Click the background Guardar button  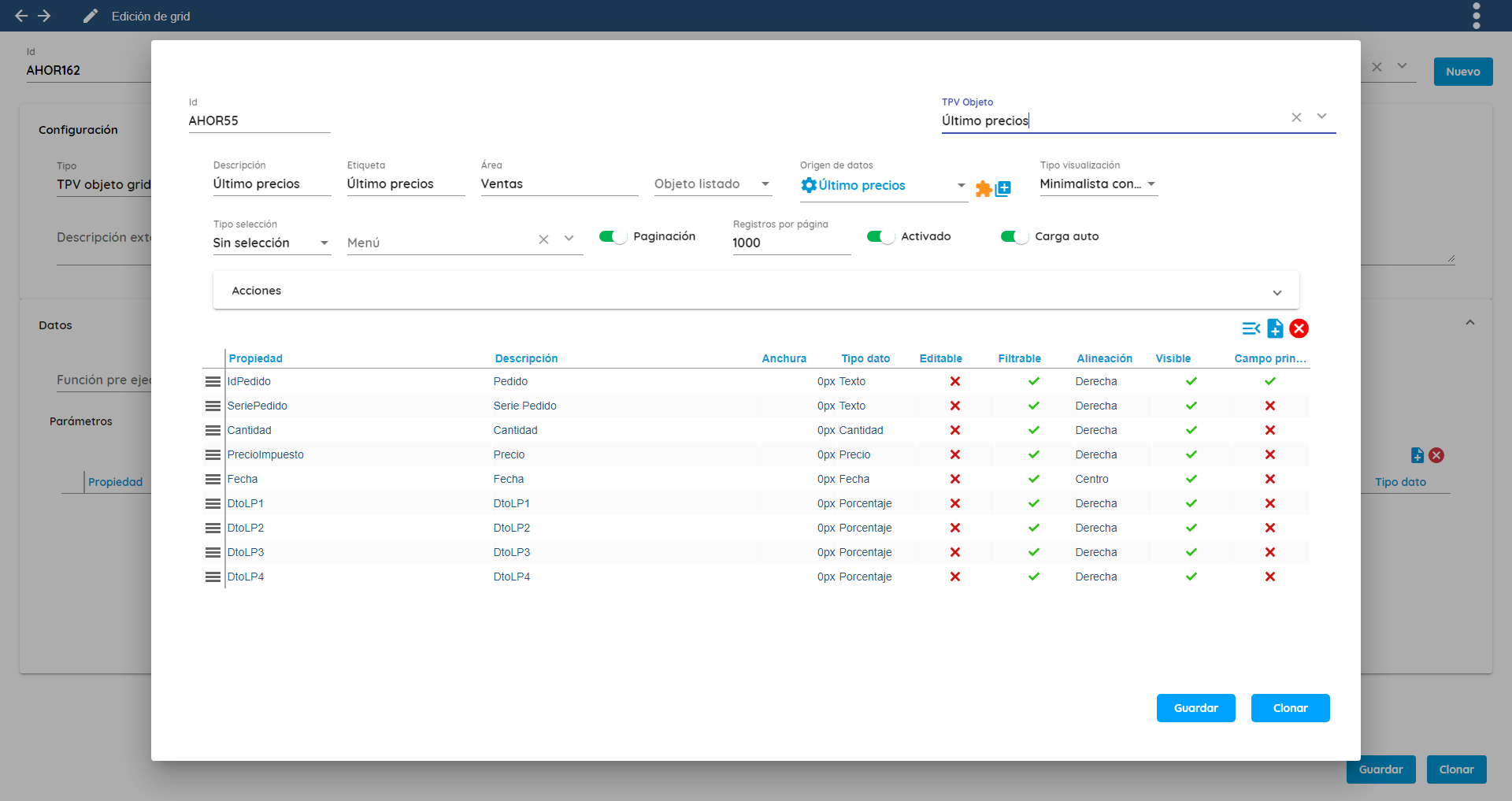pos(1381,769)
